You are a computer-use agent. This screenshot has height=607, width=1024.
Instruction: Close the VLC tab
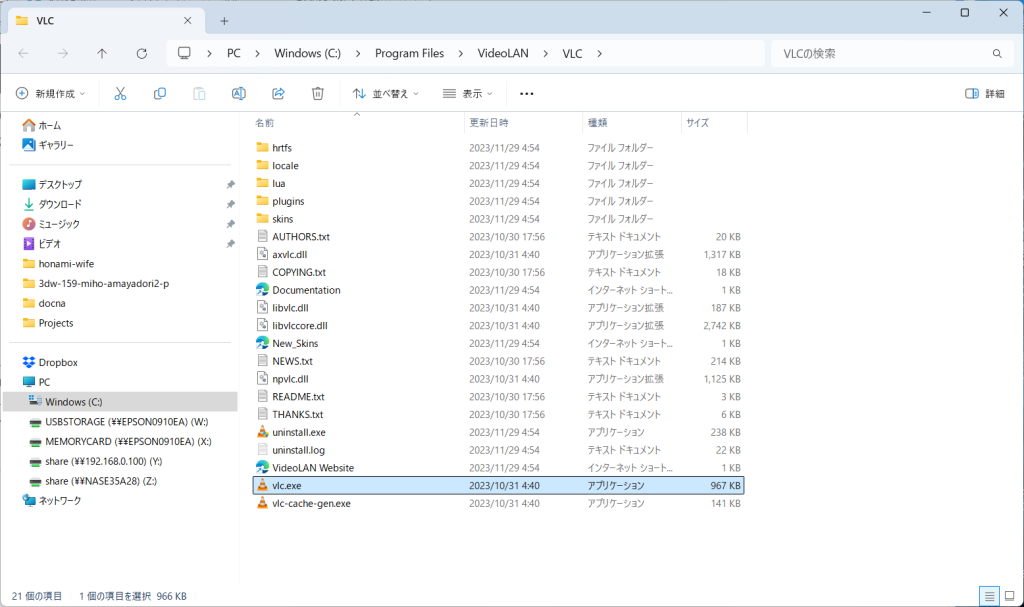(x=187, y=21)
